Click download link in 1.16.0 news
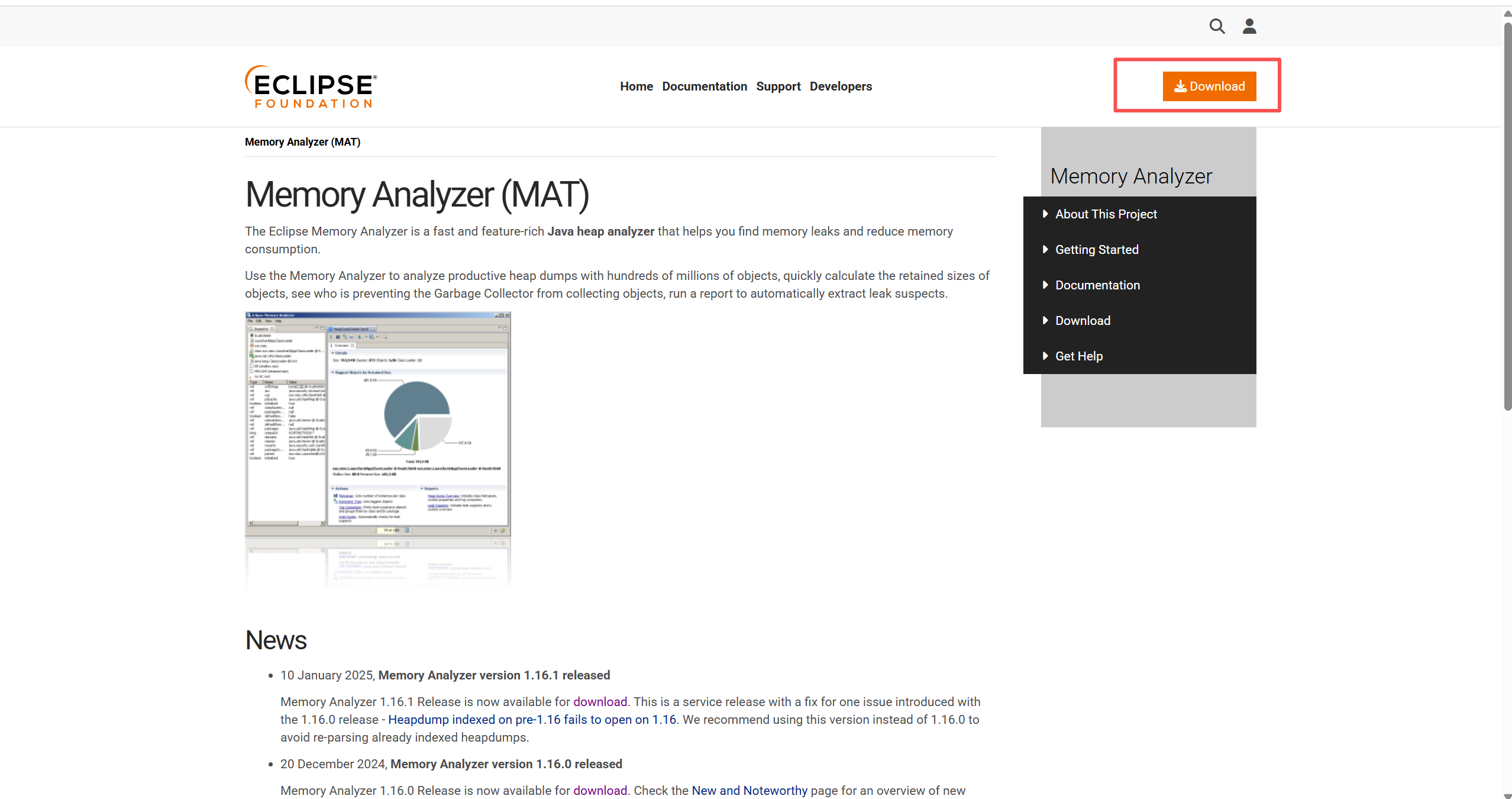Viewport: 1512px width, 799px height. point(600,791)
